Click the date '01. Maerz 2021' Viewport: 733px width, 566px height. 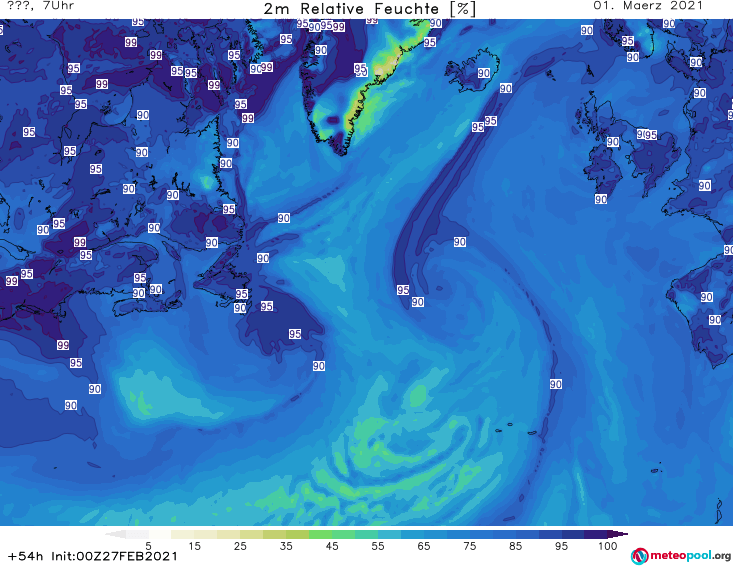tap(648, 6)
